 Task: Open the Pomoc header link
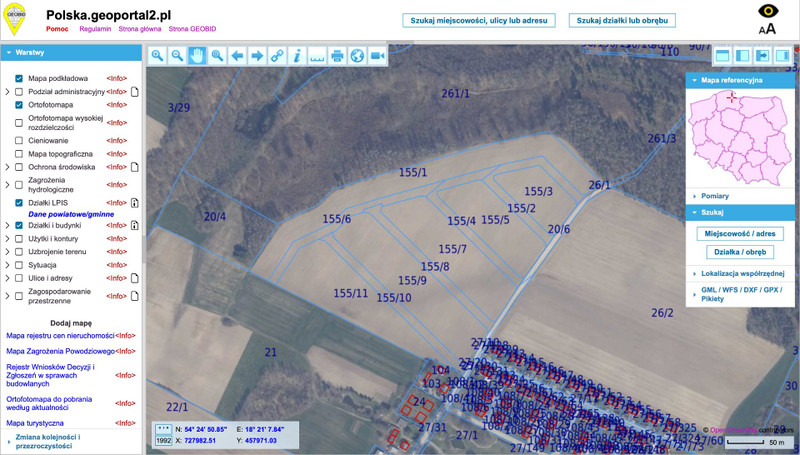point(57,30)
